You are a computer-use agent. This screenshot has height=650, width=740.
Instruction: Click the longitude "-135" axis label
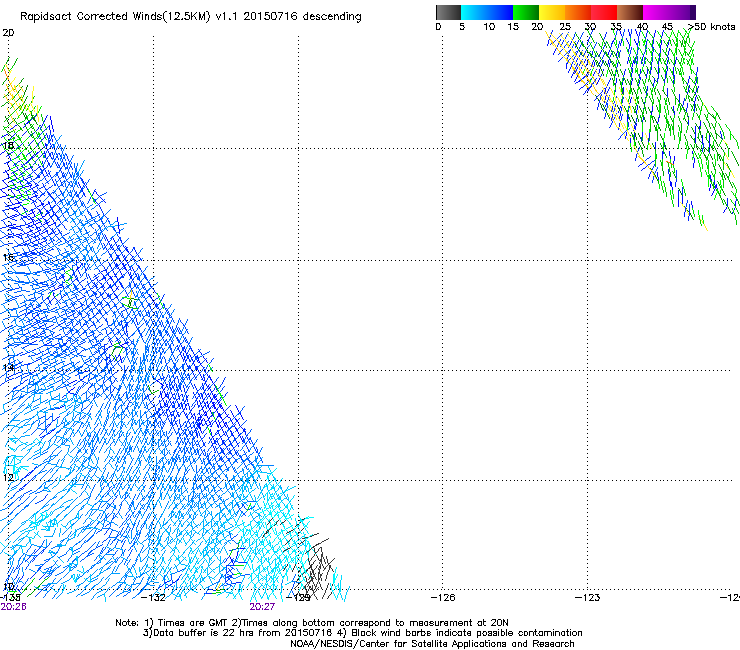(10, 598)
